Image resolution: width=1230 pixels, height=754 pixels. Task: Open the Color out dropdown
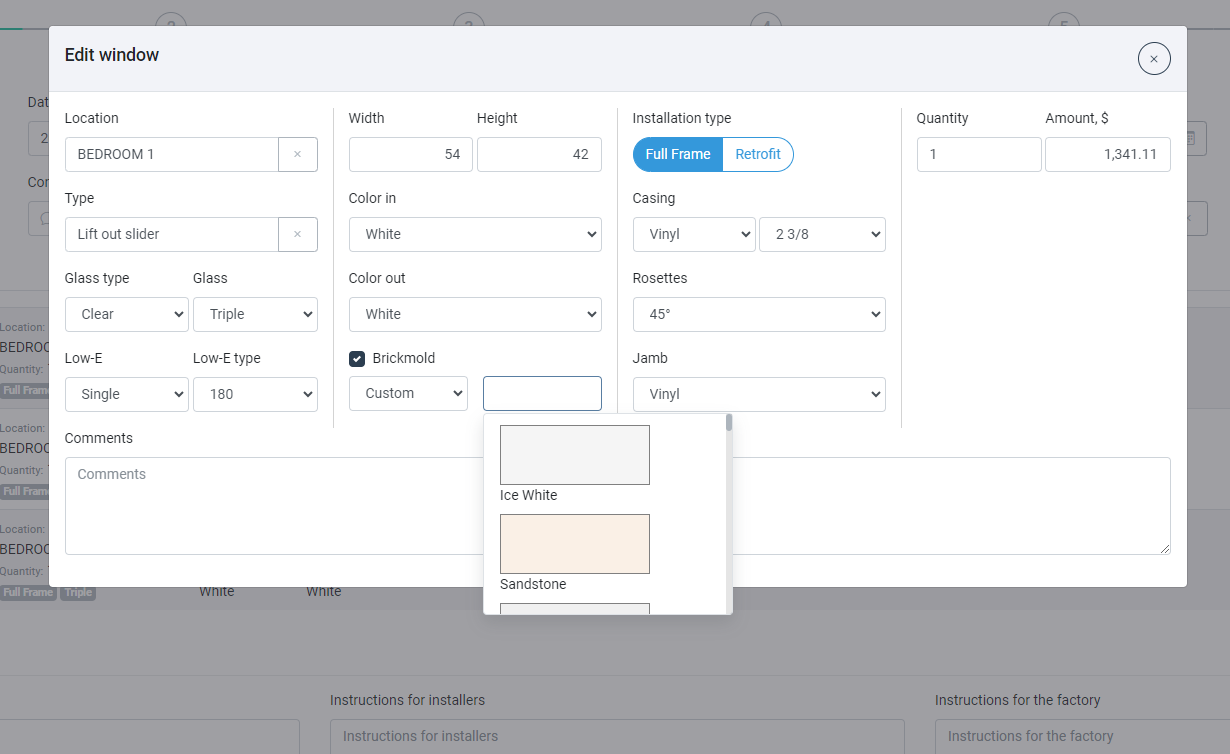475,314
